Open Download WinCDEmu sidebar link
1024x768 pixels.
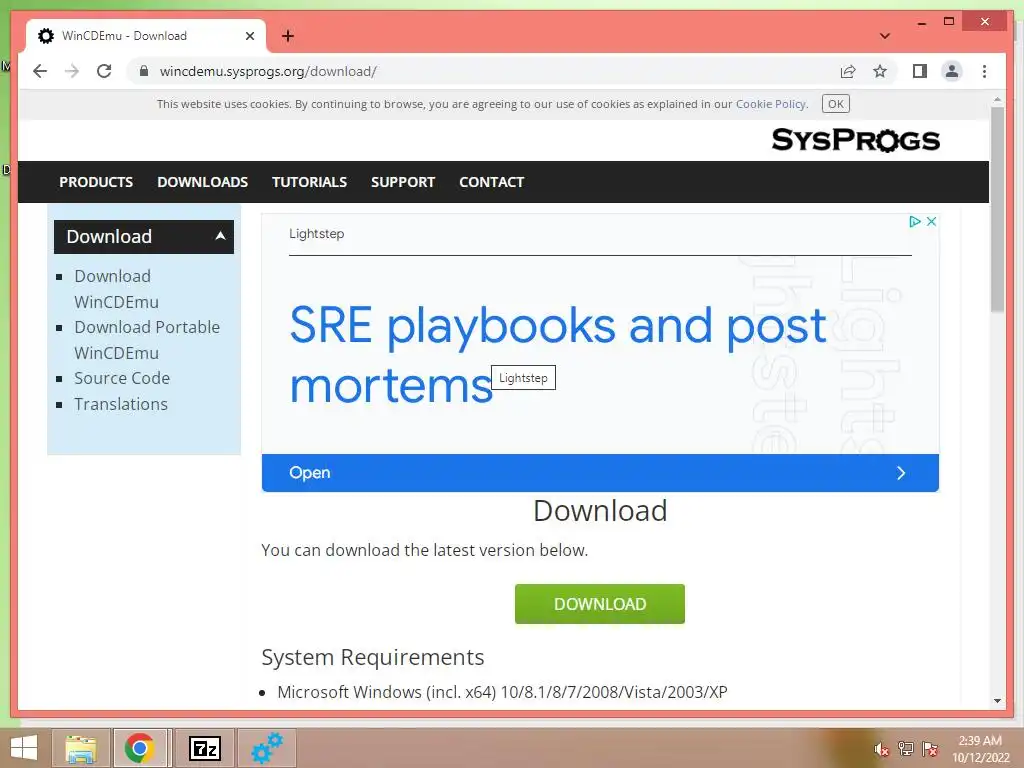click(116, 289)
